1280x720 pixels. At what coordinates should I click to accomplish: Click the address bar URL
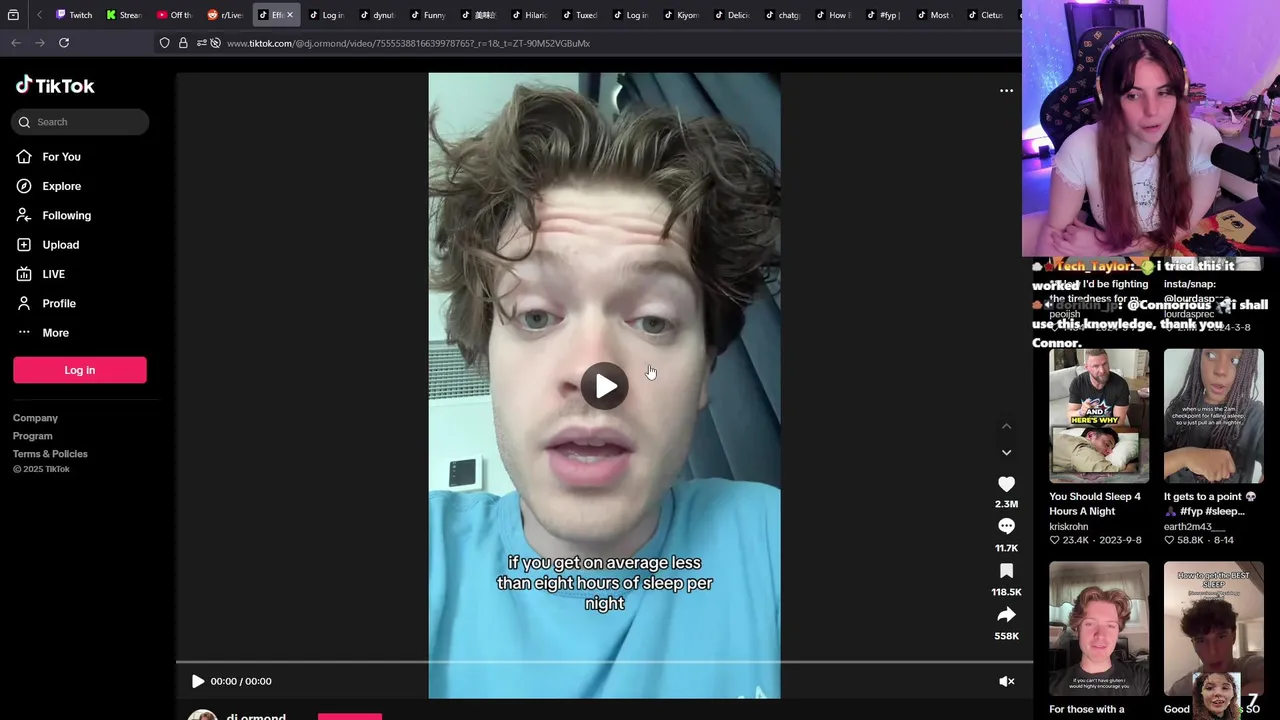pyautogui.click(x=408, y=43)
